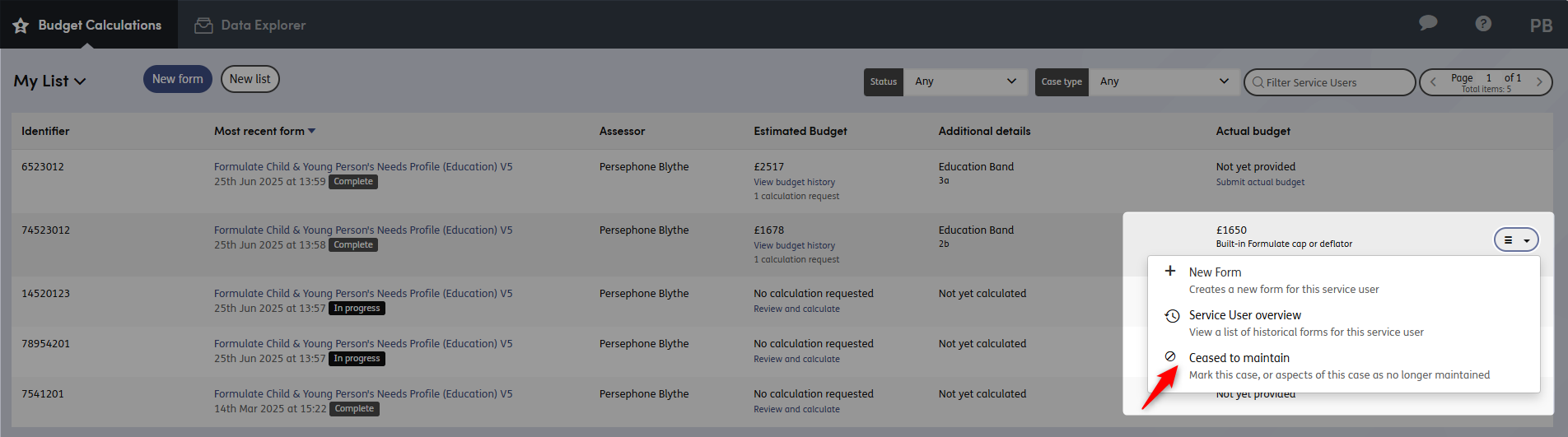Viewport: 1568px width, 437px height.
Task: Click the Ceased to maintain prohibited icon
Action: 1170,356
